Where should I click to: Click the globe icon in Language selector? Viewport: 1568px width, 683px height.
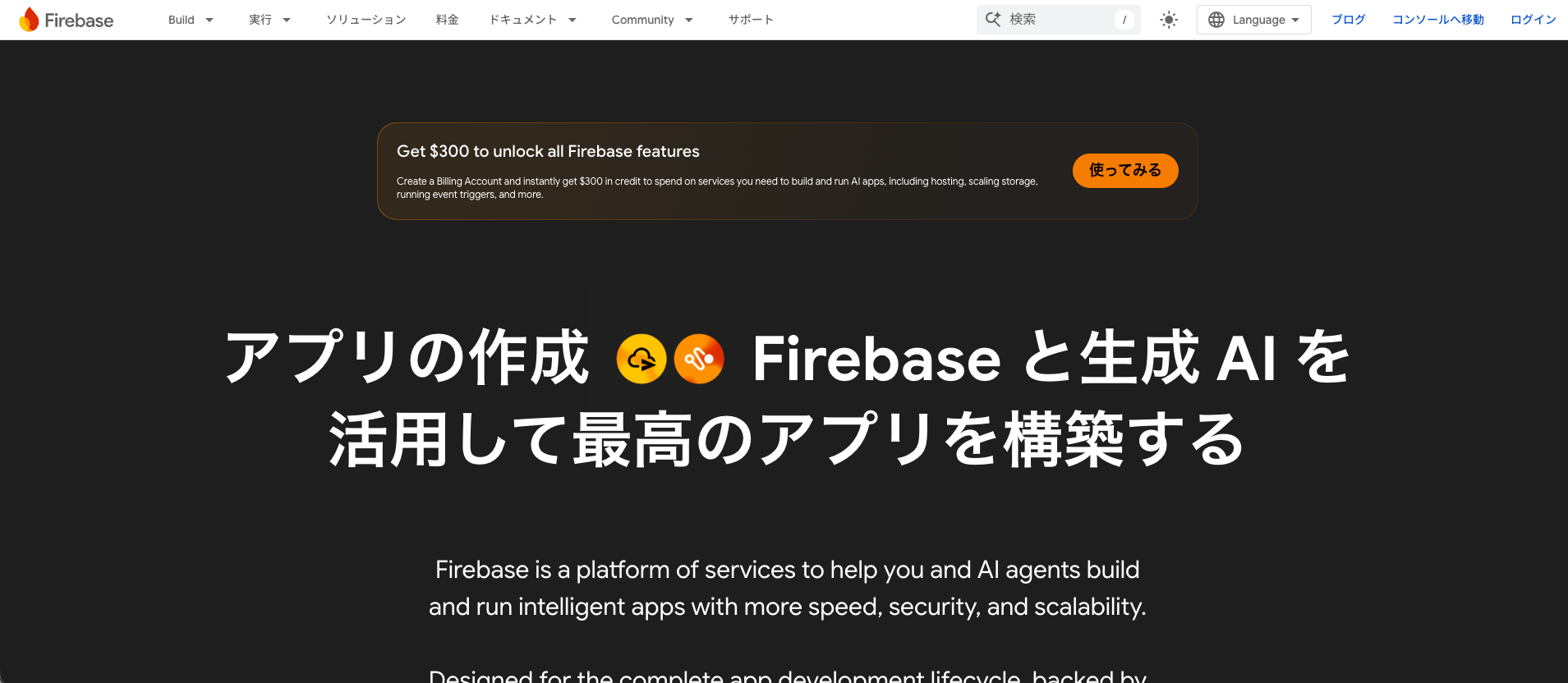pos(1216,20)
